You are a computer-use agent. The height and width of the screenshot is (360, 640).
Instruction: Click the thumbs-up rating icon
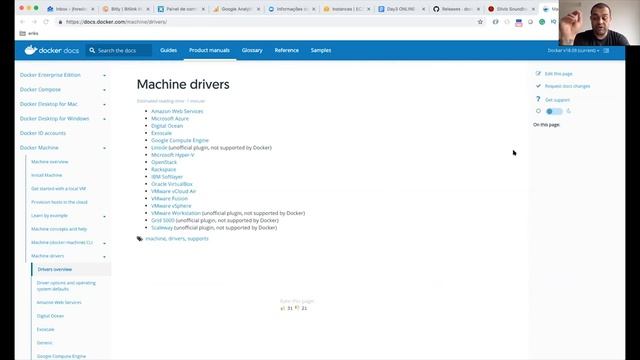[282, 308]
